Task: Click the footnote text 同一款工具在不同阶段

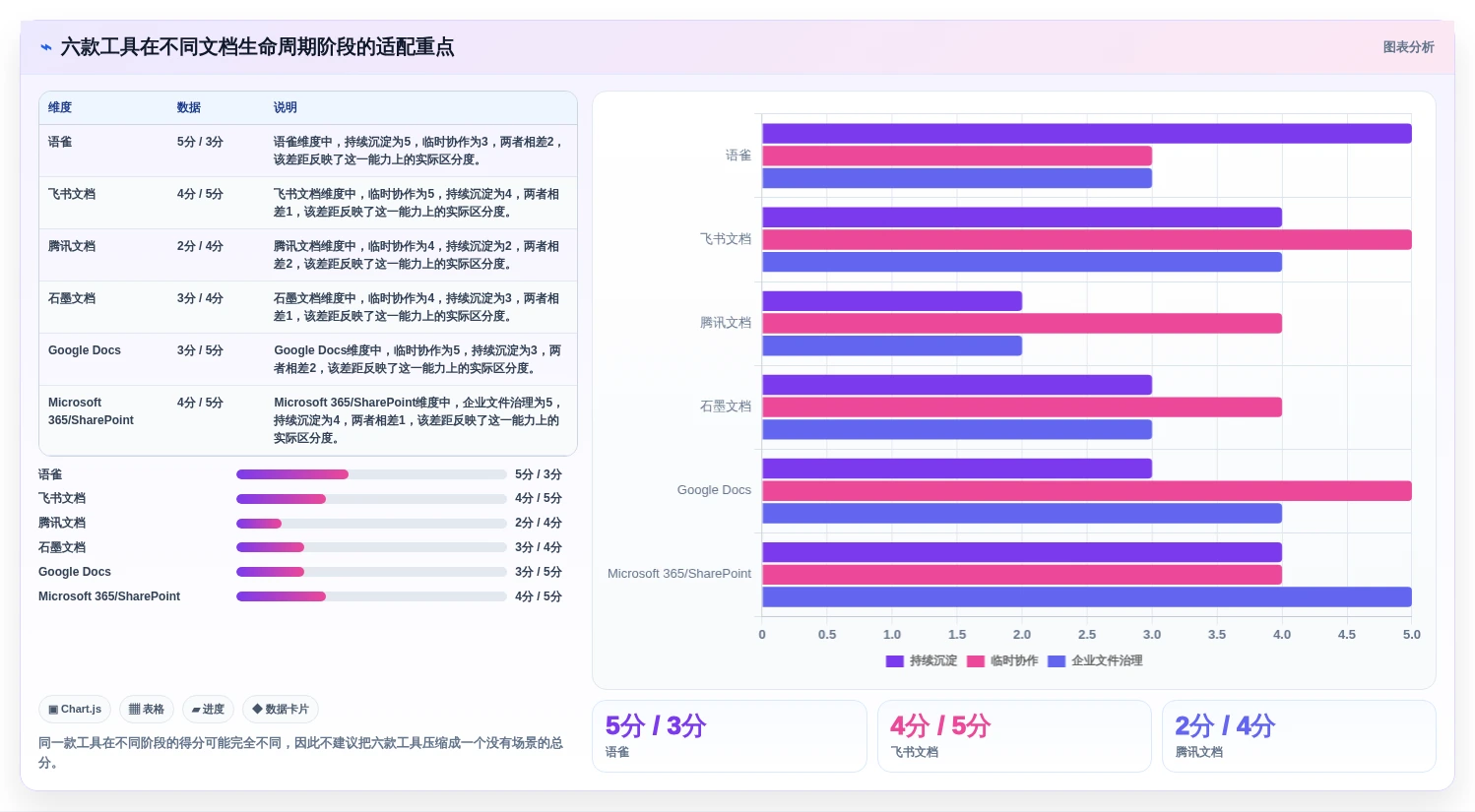Action: [x=300, y=752]
